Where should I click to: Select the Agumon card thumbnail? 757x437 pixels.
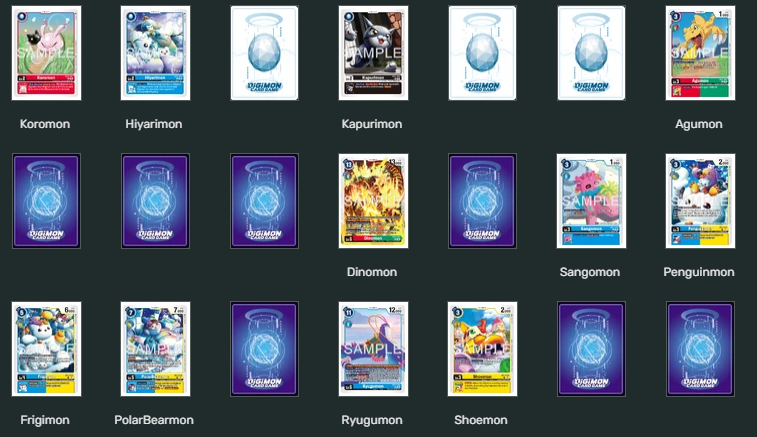pyautogui.click(x=701, y=53)
